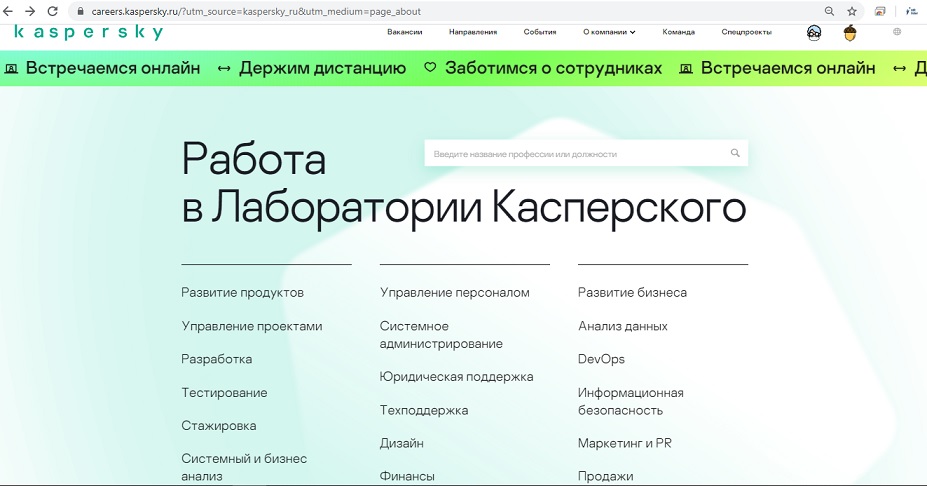Select the Техподдержка category
Image resolution: width=927 pixels, height=486 pixels.
pos(424,410)
